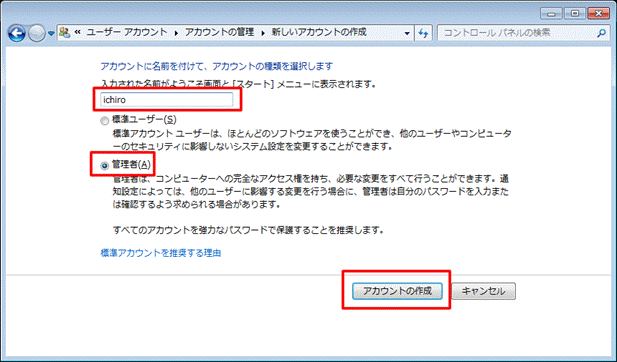Select 標準ユーザー(S) radio button
This screenshot has width=617, height=362.
(x=104, y=120)
